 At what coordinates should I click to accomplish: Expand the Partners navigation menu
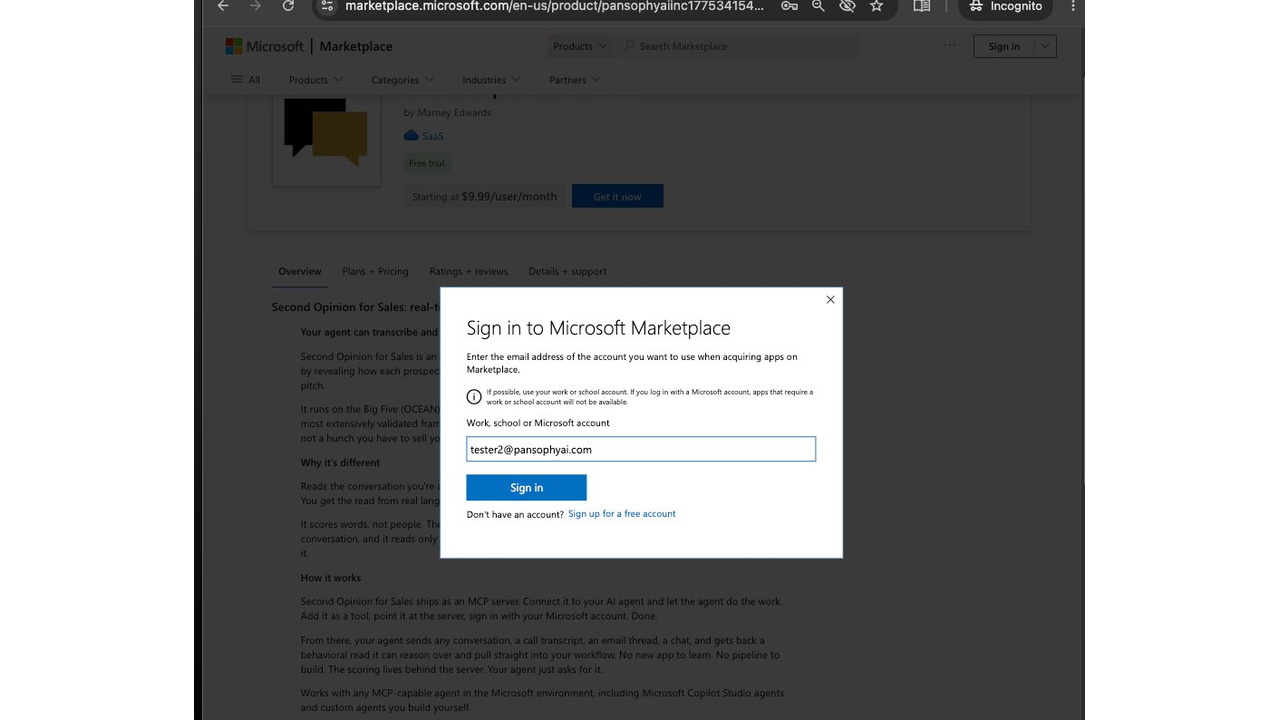coord(575,80)
